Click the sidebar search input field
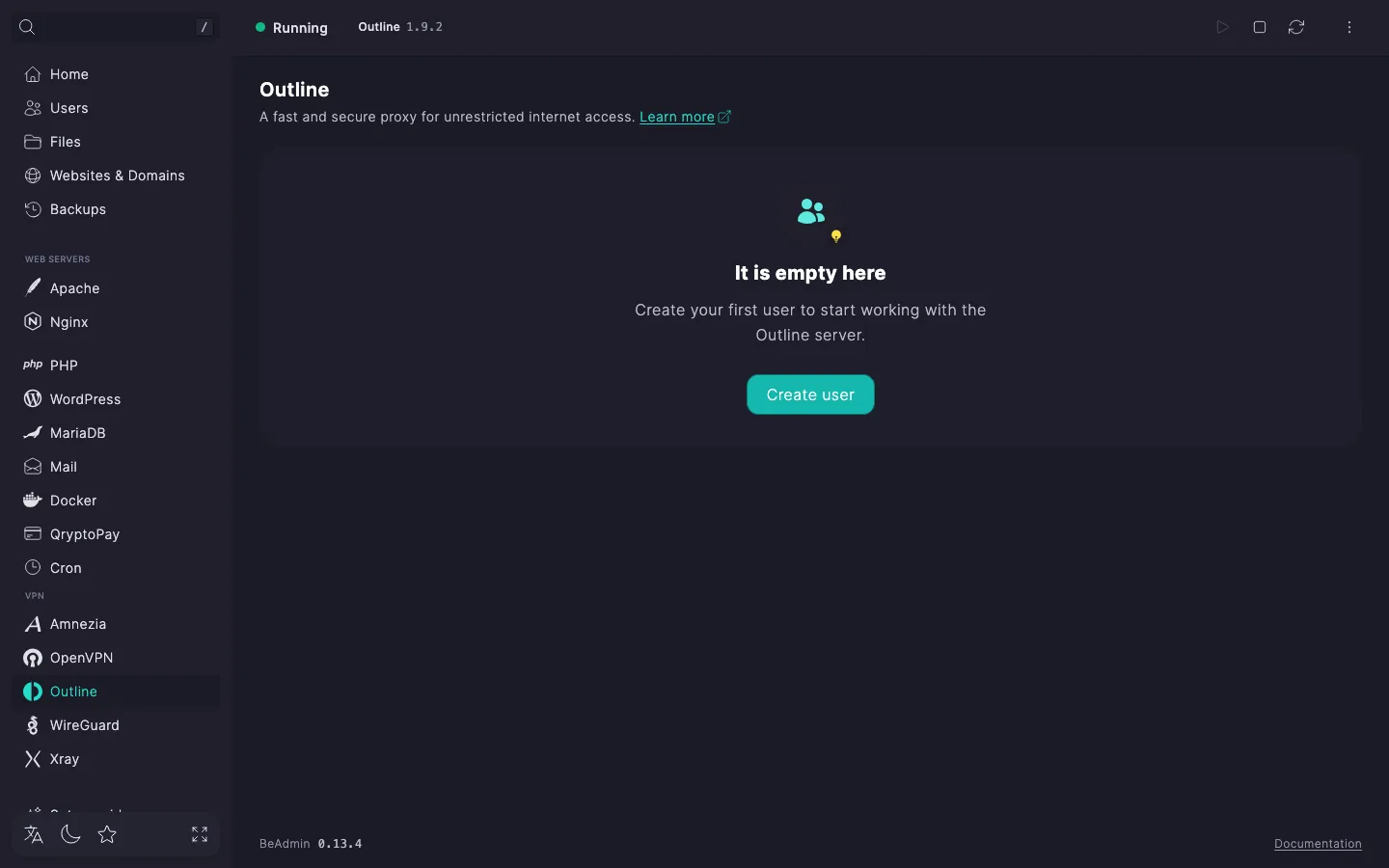This screenshot has height=868, width=1389. [116, 27]
